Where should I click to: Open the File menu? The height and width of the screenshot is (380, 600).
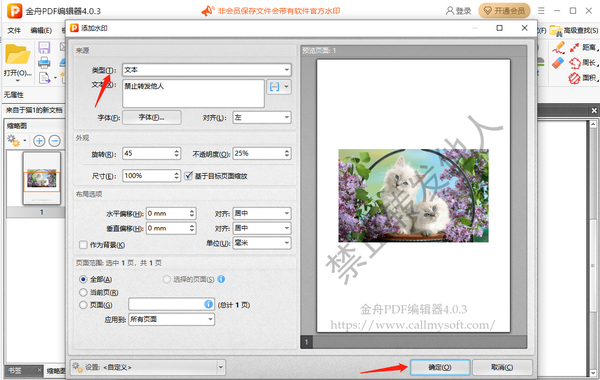coord(14,30)
